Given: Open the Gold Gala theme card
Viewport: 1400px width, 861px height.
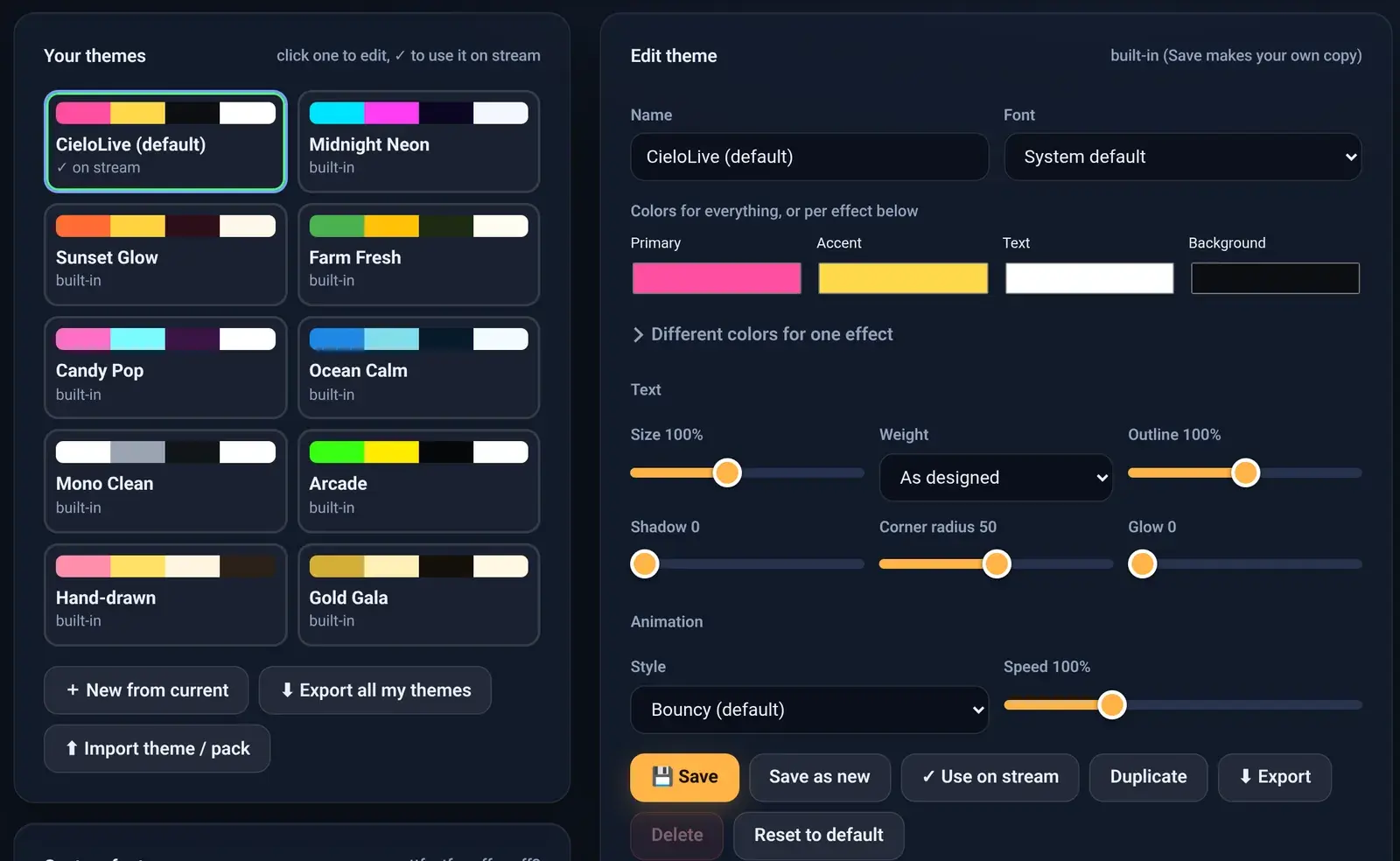Looking at the screenshot, I should [418, 595].
